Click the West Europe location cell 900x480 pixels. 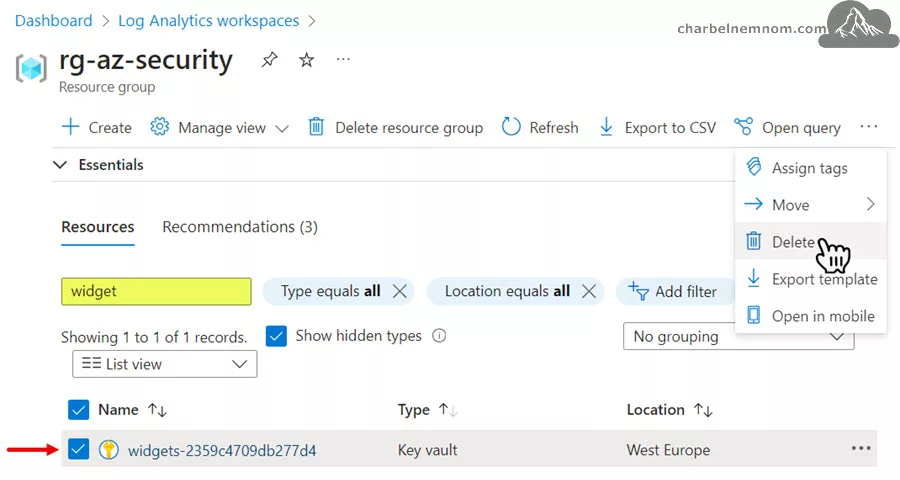(668, 450)
